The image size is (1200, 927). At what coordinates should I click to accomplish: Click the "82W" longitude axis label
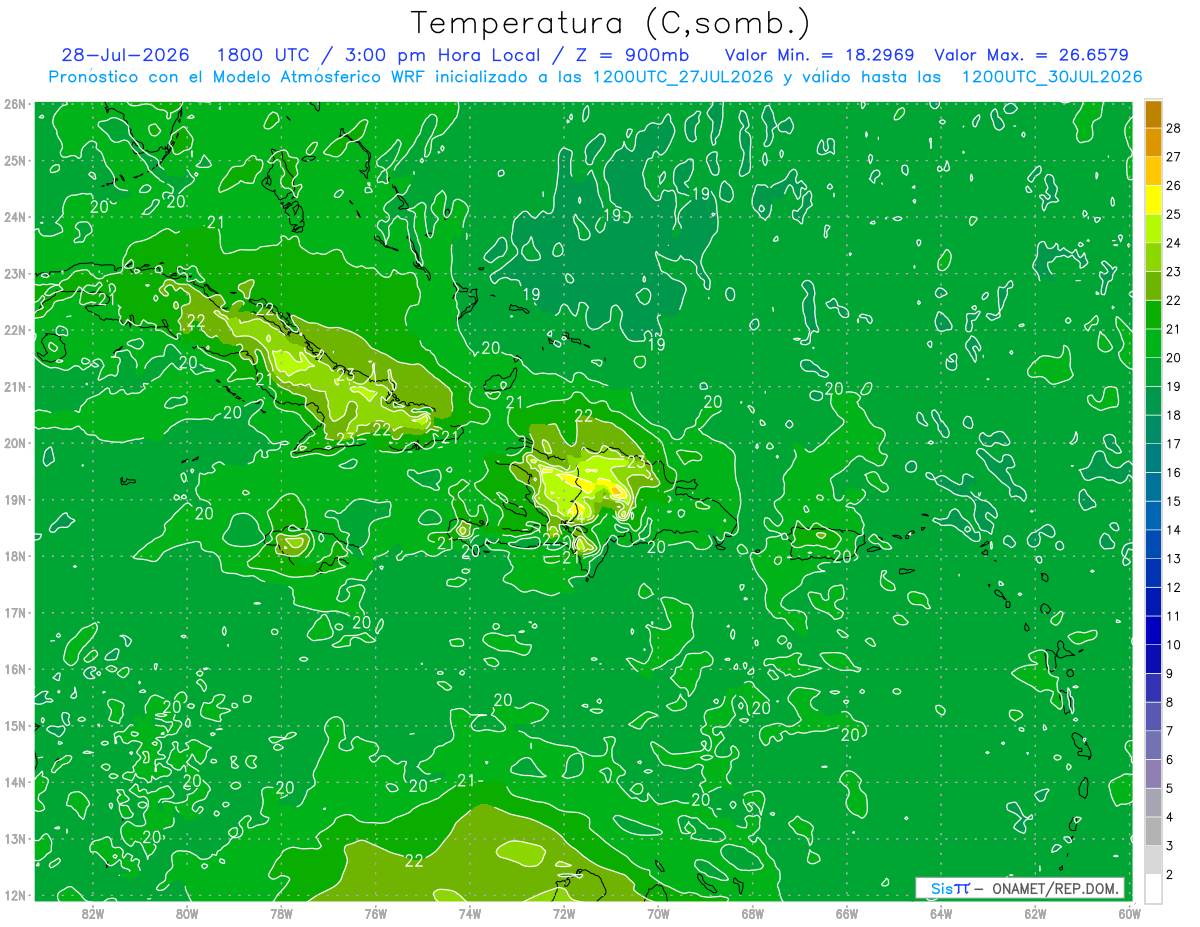tap(93, 913)
